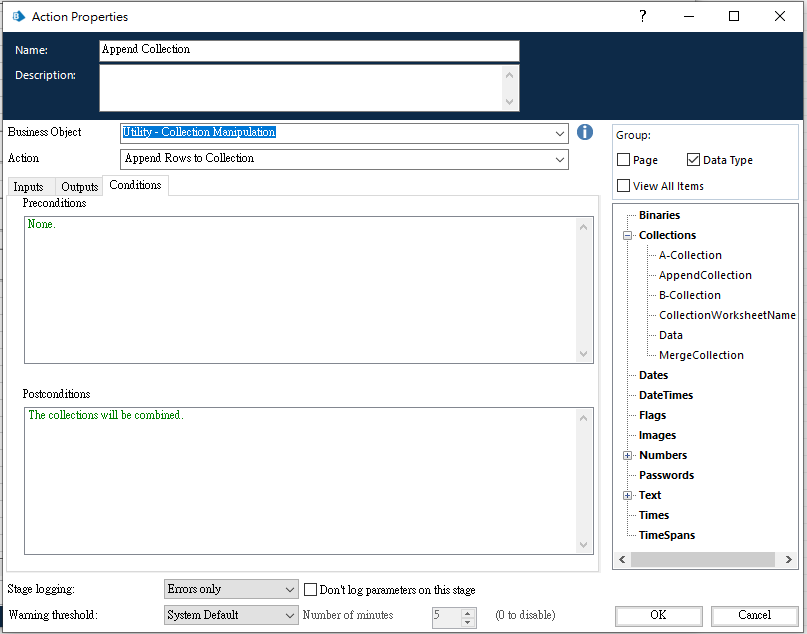Image resolution: width=807 pixels, height=634 pixels.
Task: Click the tree scrollbar left arrow
Action: (x=622, y=560)
